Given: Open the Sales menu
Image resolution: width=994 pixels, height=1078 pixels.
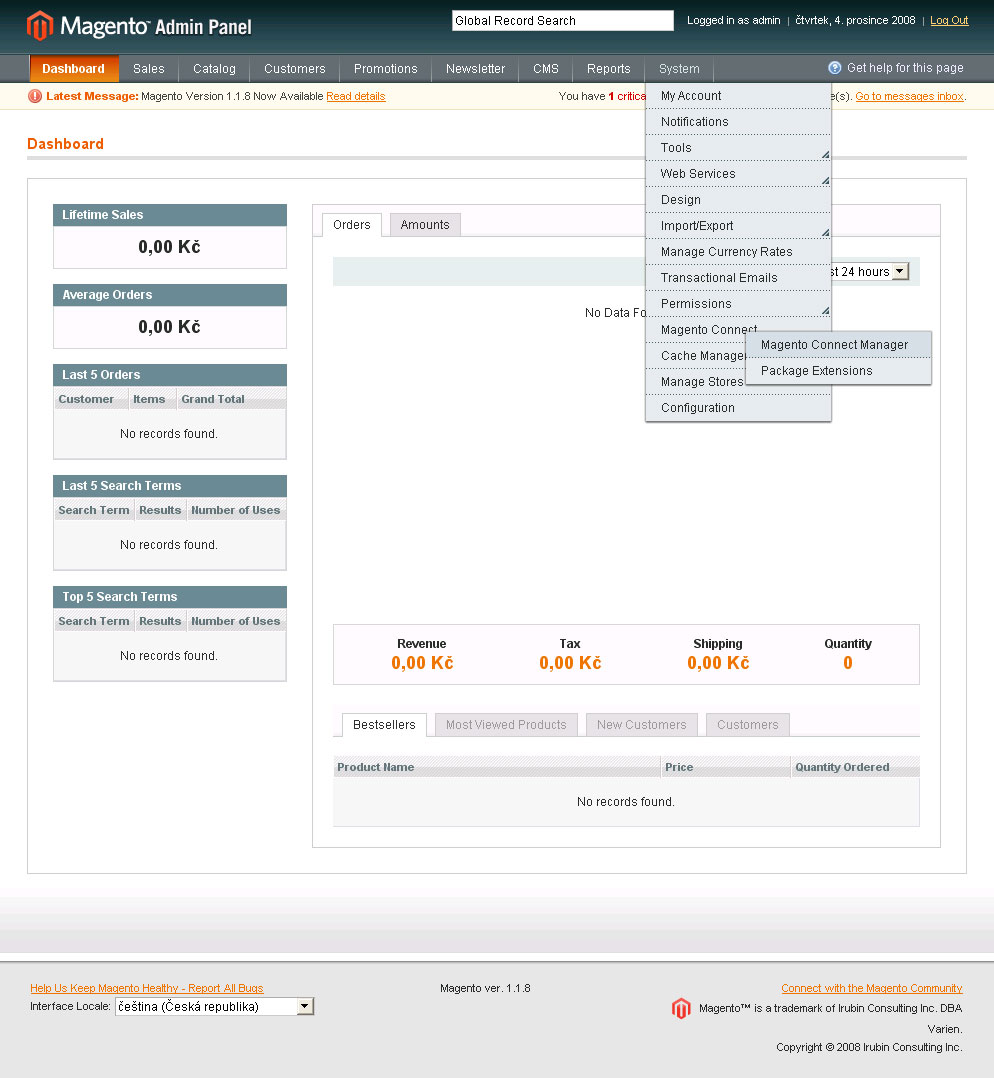Looking at the screenshot, I should (x=148, y=69).
